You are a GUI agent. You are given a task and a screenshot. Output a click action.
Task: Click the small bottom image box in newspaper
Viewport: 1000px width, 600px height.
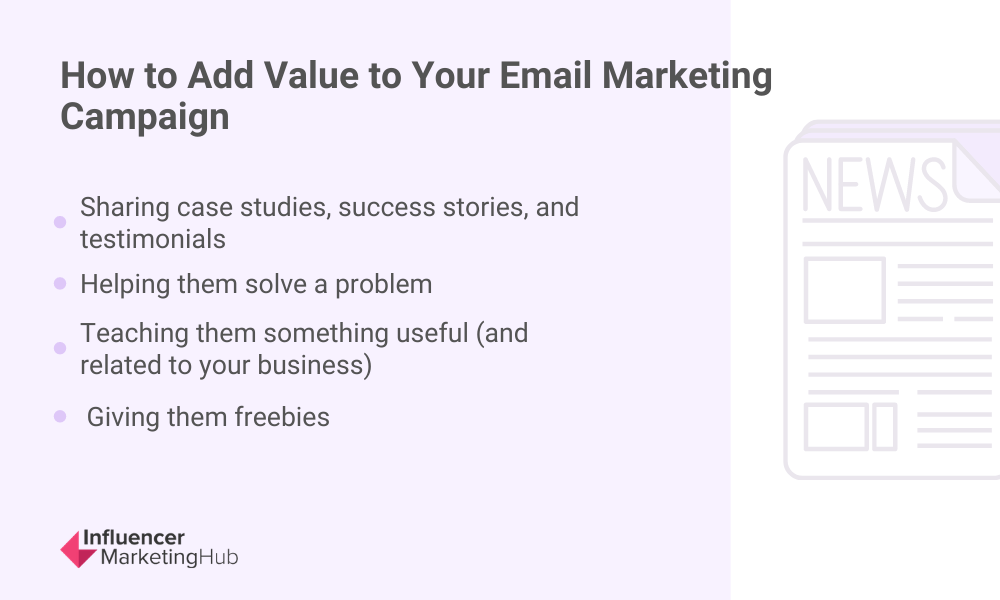pos(836,427)
